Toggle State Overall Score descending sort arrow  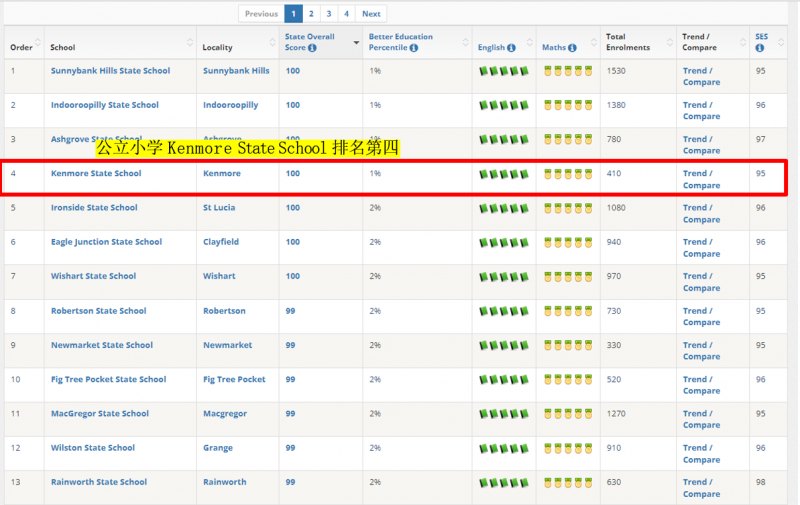356,42
